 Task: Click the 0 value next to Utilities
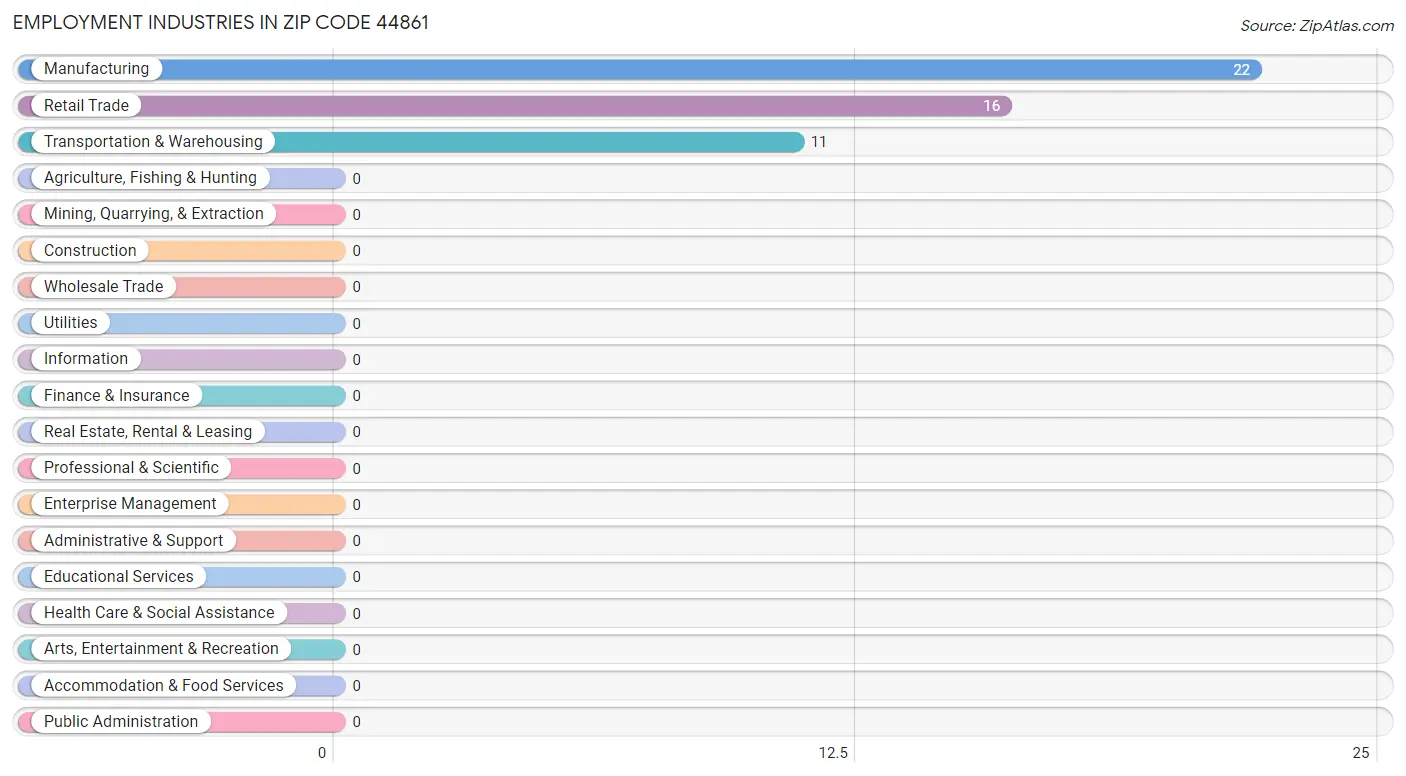356,324
